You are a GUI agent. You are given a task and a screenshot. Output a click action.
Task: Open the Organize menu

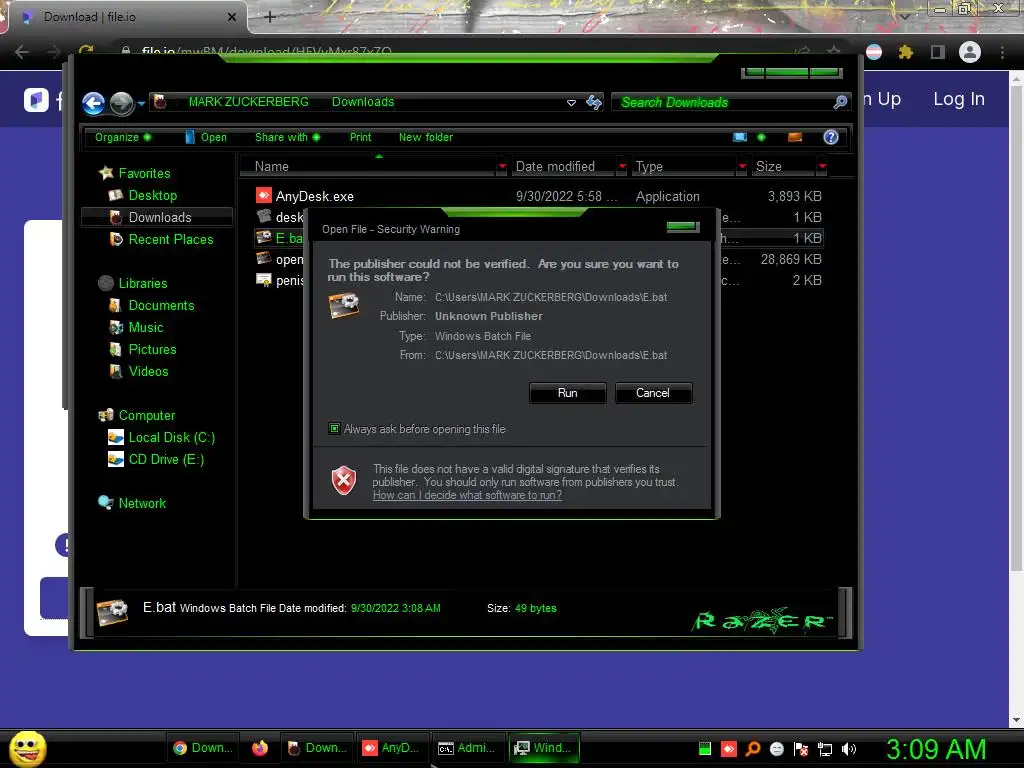pyautogui.click(x=123, y=137)
